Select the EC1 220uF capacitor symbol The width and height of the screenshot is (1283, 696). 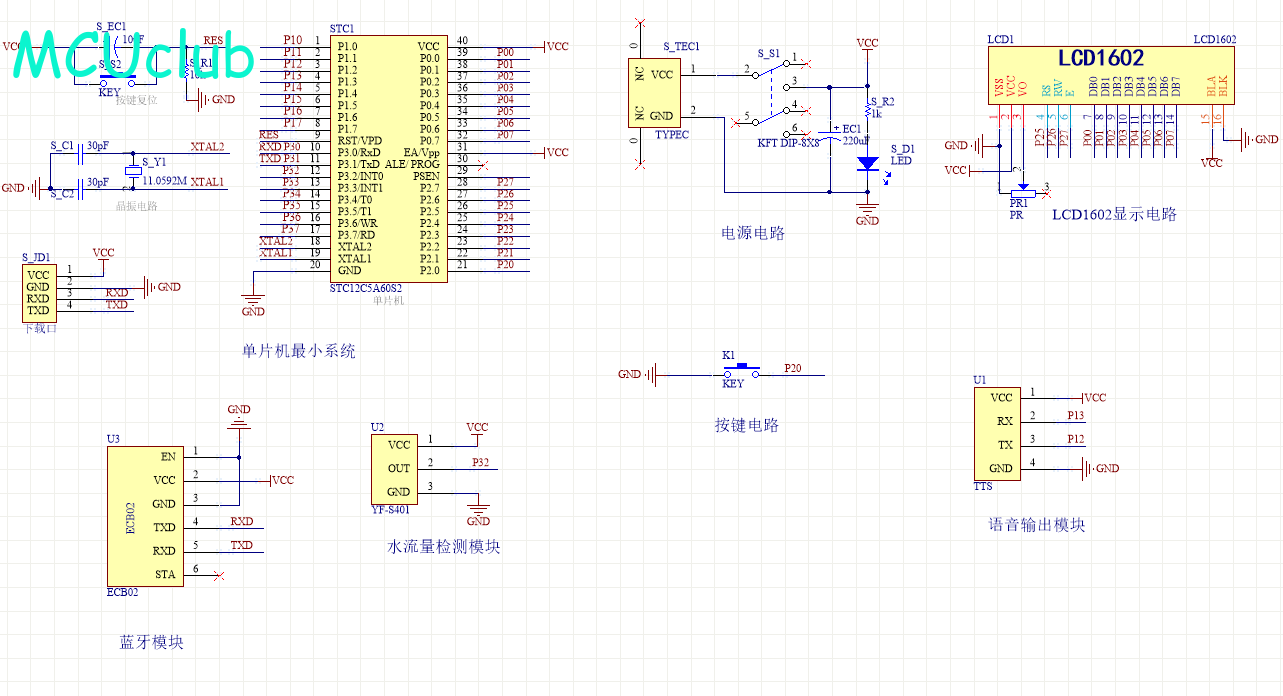(829, 136)
